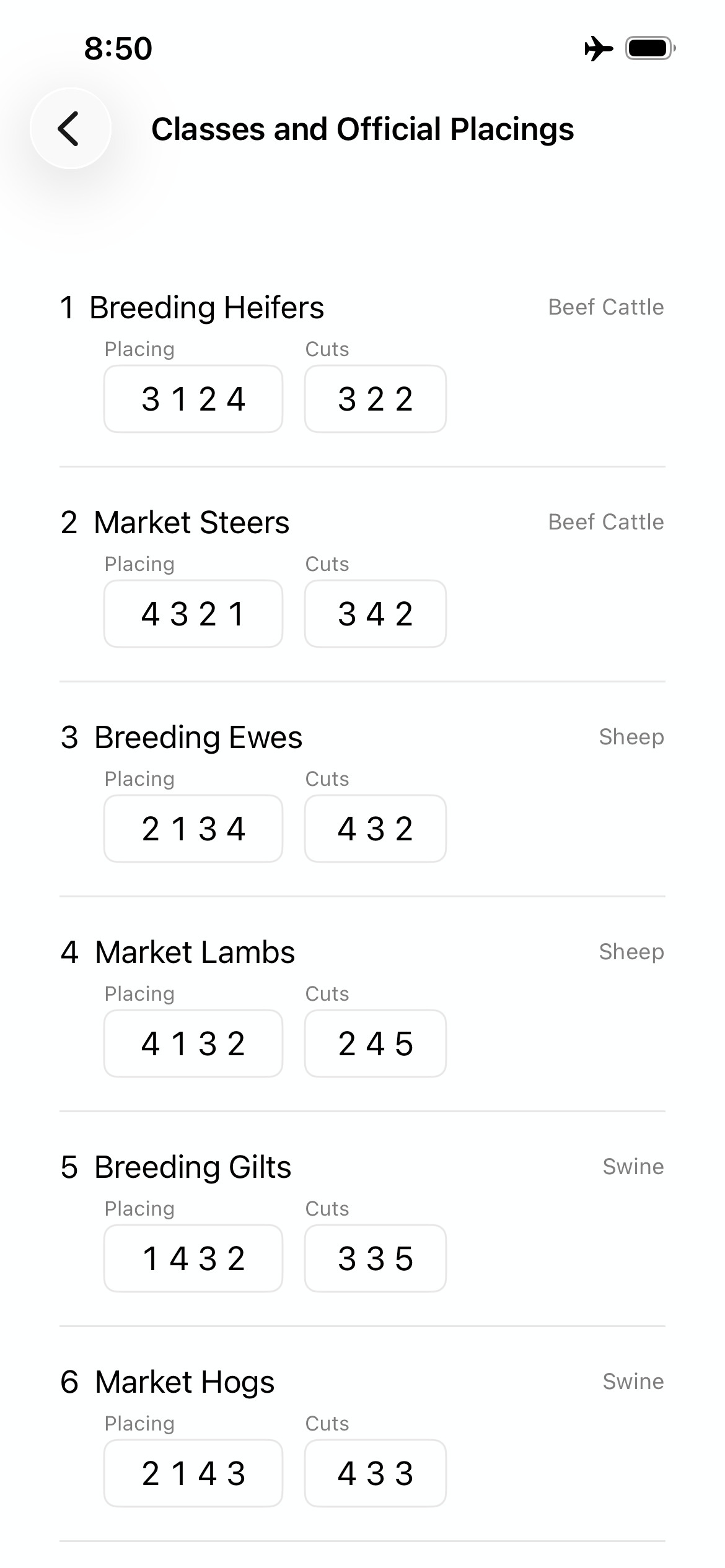Choose the Market Lambs cuts 2 4 5
The height and width of the screenshot is (1568, 725).
click(x=376, y=1043)
